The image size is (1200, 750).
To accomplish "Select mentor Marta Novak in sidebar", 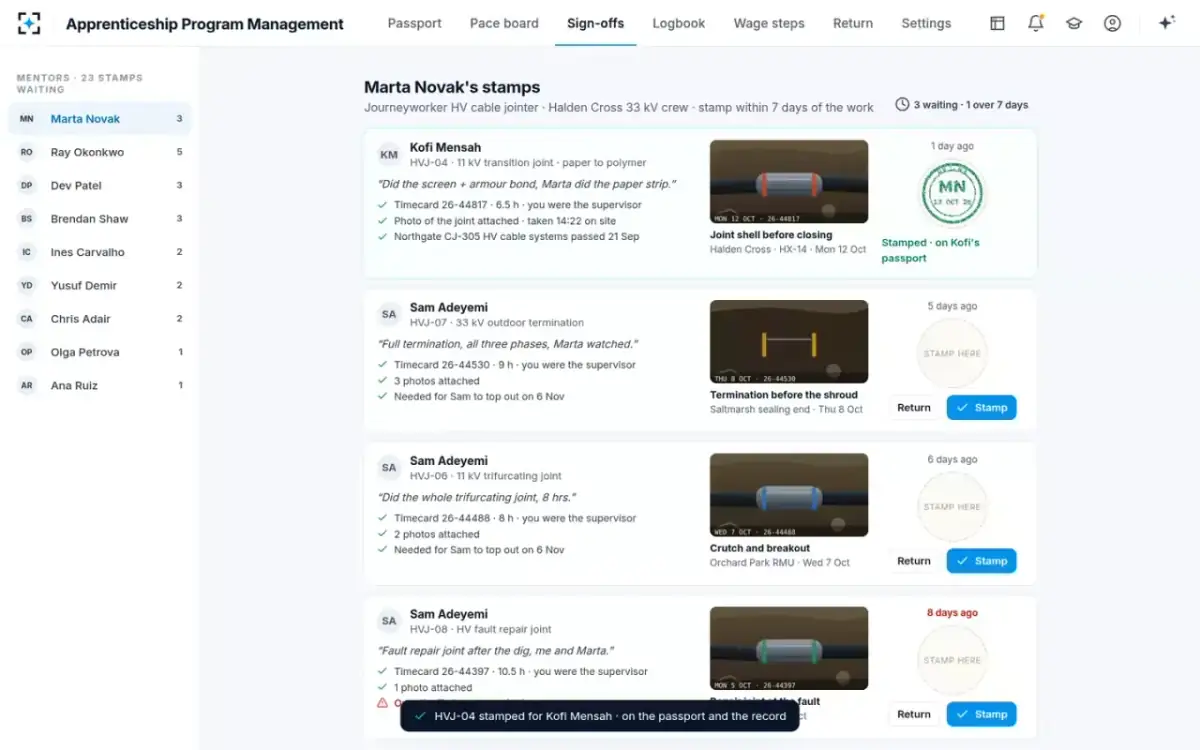I will pyautogui.click(x=100, y=119).
